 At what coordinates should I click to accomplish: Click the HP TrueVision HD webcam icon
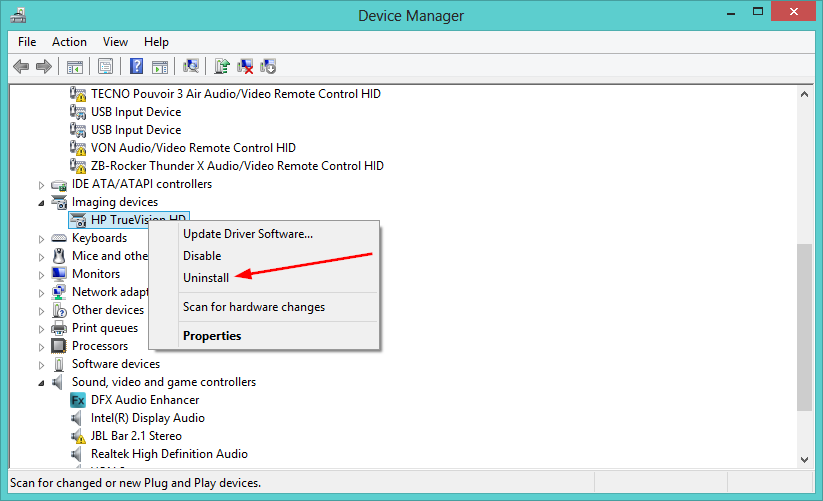click(78, 220)
